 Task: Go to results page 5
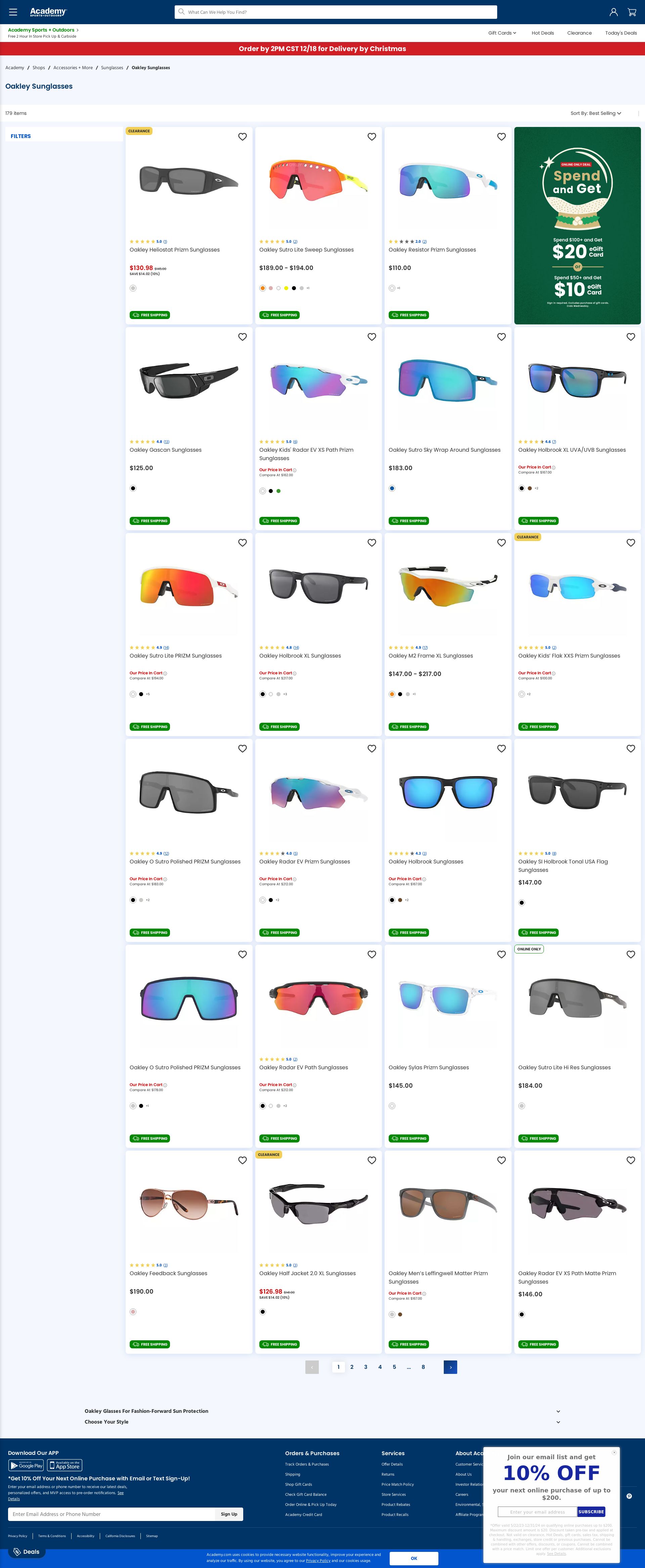coord(394,1367)
